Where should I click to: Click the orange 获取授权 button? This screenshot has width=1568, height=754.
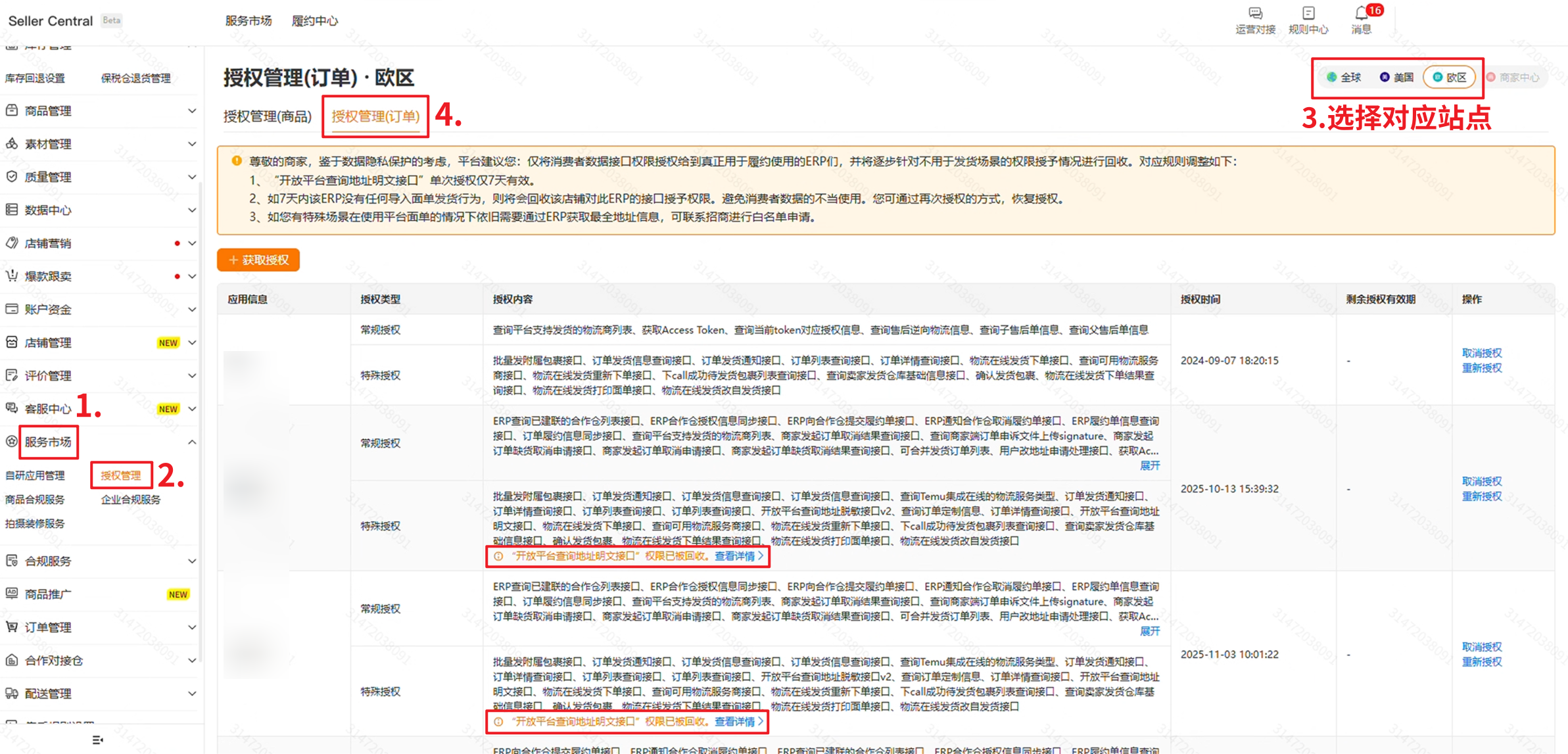click(x=258, y=260)
